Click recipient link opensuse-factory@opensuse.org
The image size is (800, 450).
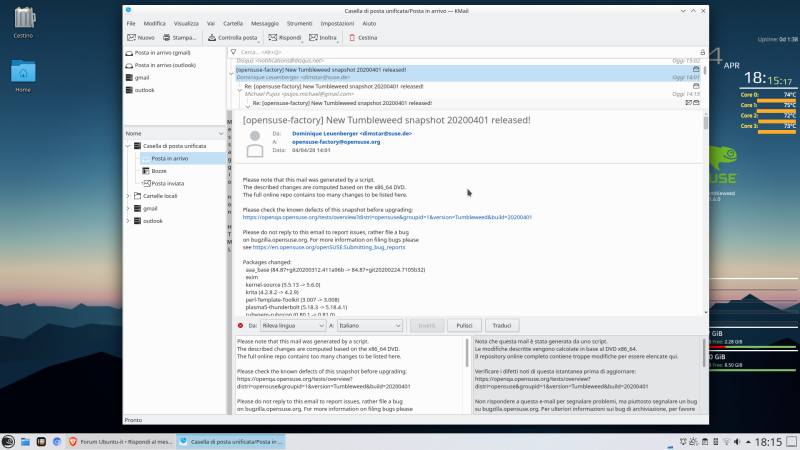click(336, 142)
